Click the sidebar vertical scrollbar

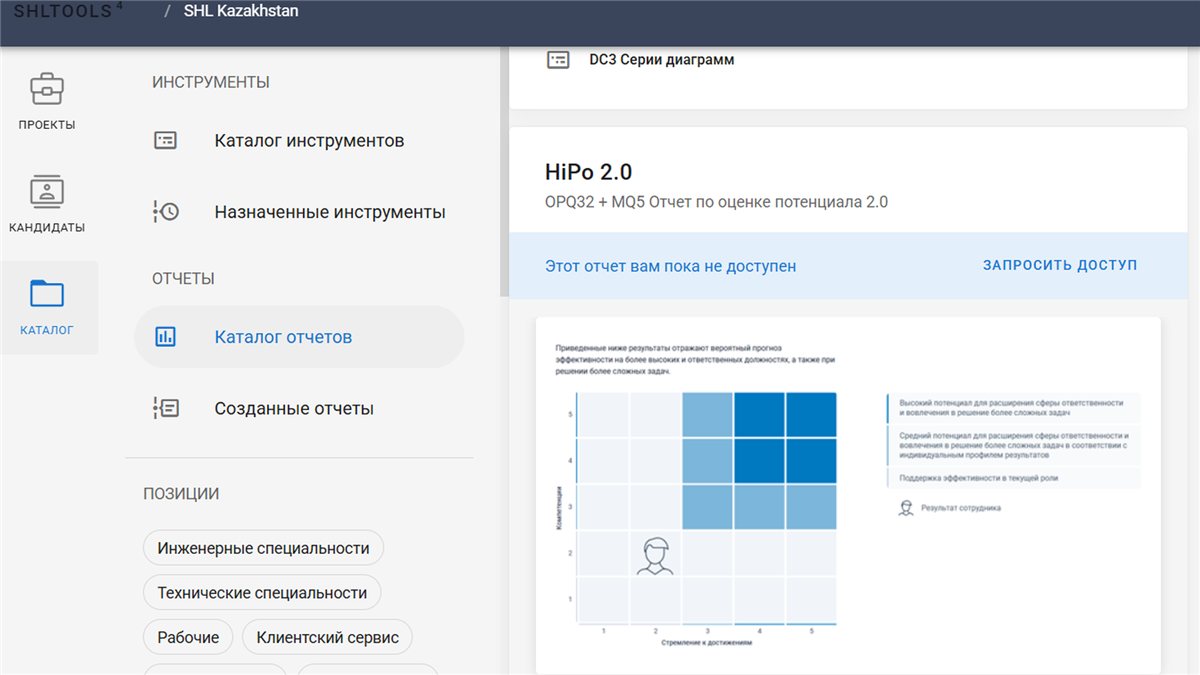(503, 170)
